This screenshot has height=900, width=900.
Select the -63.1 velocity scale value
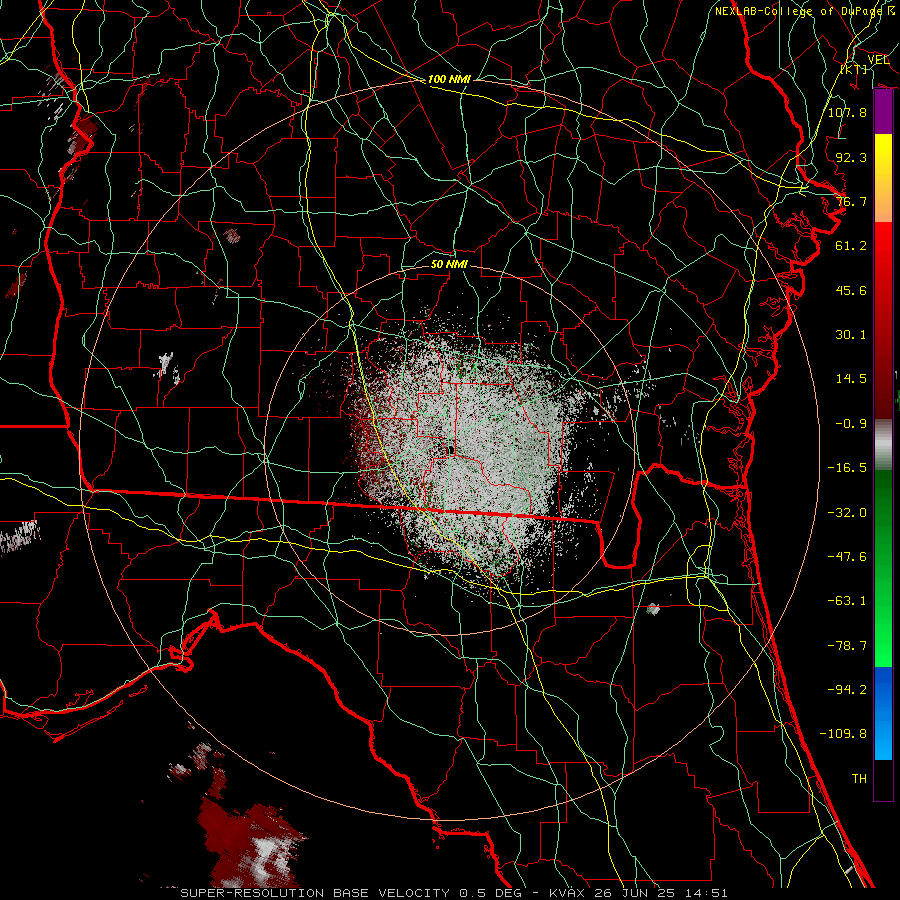click(x=847, y=601)
